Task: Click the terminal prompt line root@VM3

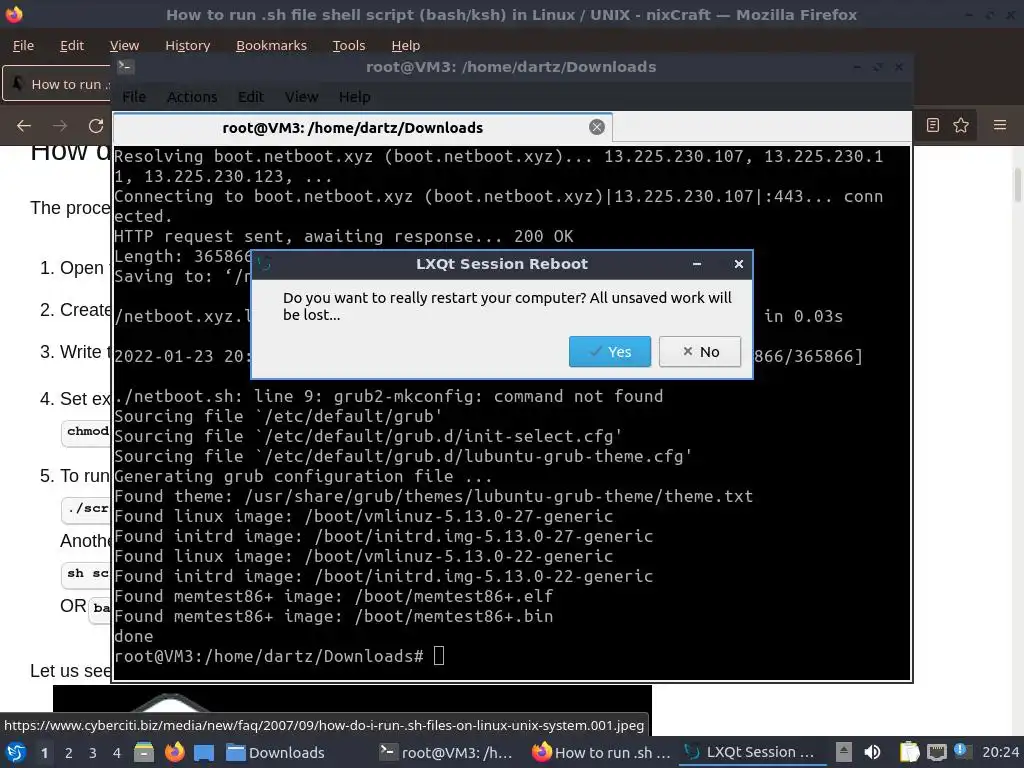Action: tap(279, 656)
